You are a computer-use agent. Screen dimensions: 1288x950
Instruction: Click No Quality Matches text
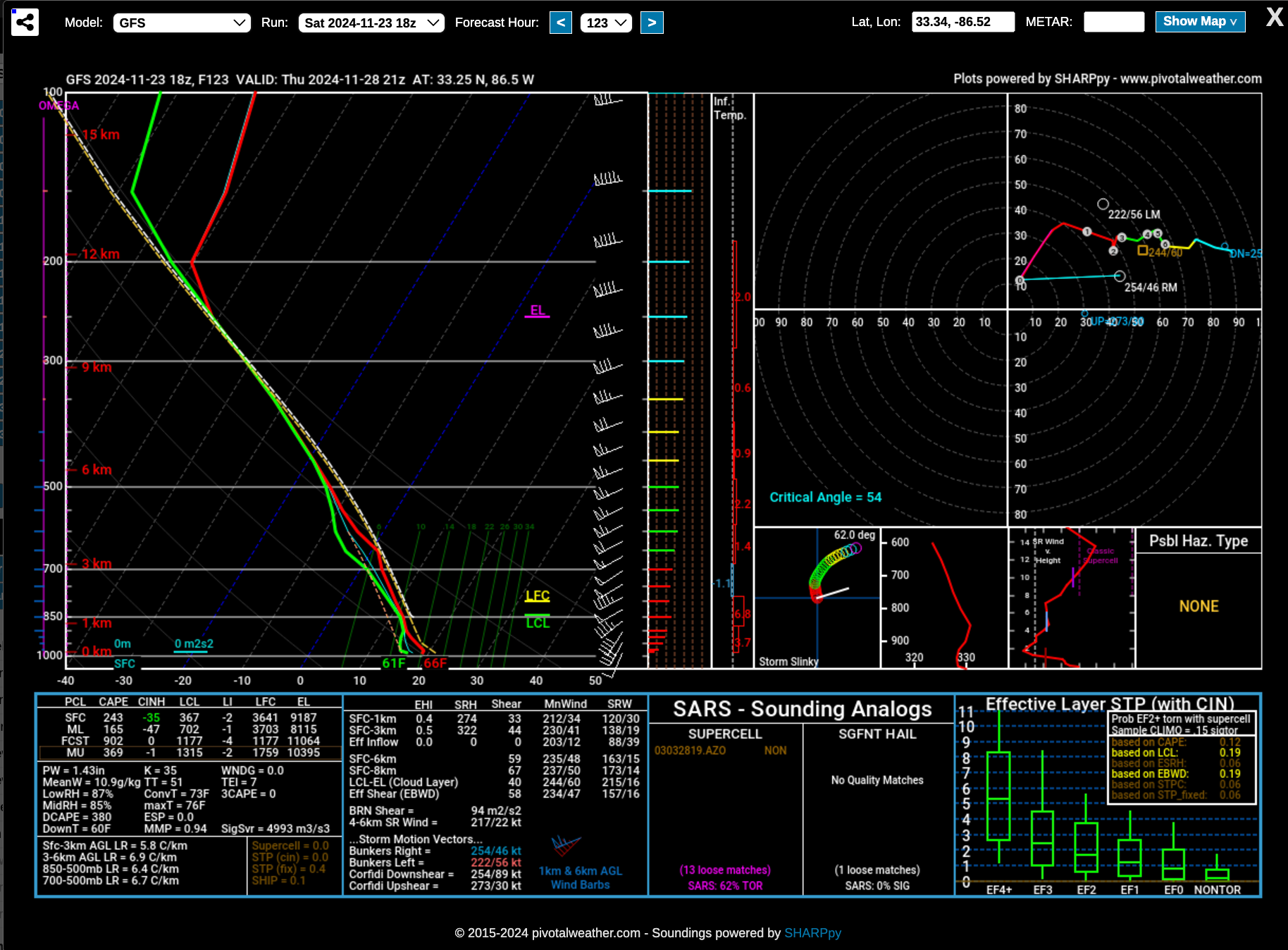coord(877,780)
